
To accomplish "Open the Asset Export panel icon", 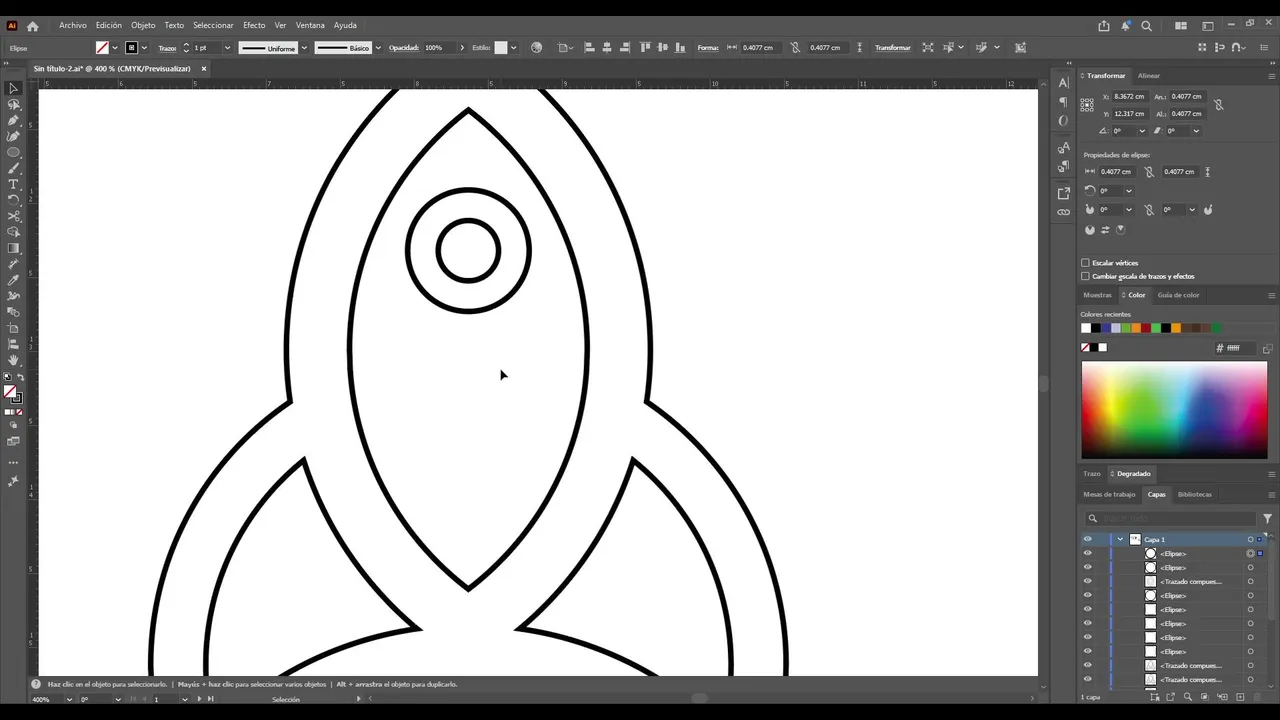I will point(1063,193).
